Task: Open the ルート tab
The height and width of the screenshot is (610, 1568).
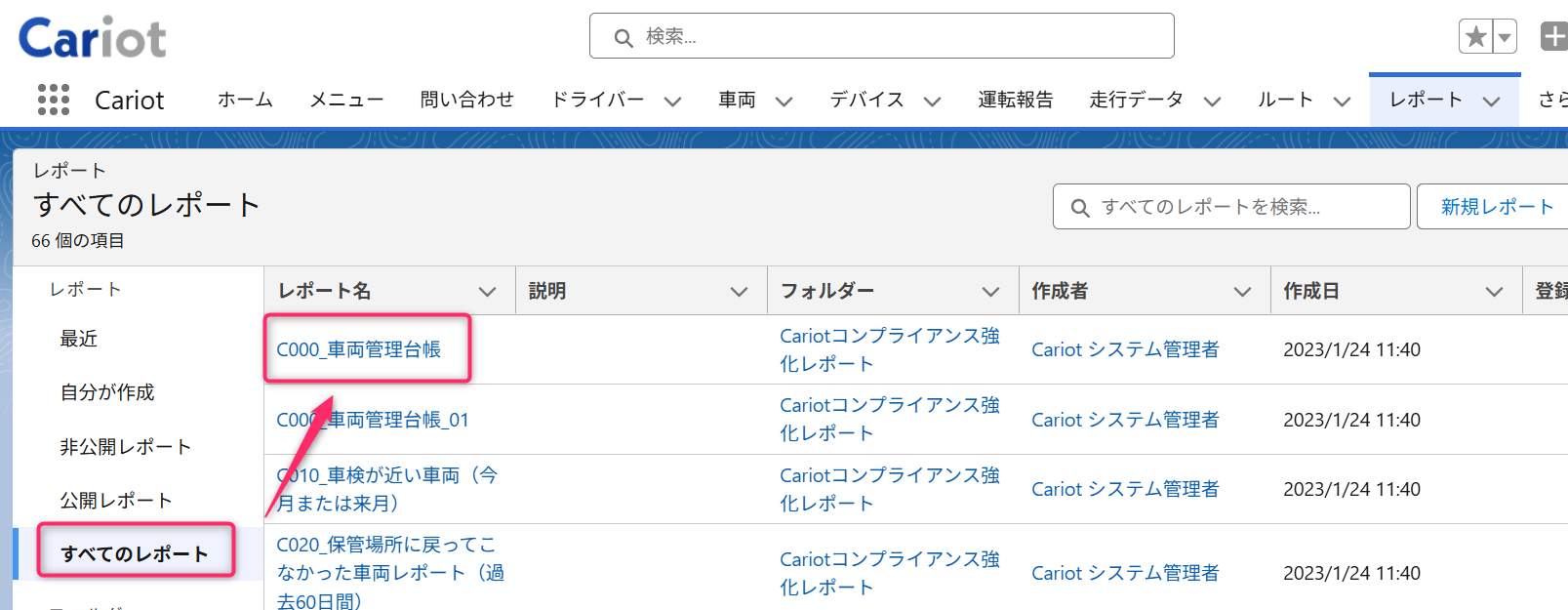Action: point(1285,100)
